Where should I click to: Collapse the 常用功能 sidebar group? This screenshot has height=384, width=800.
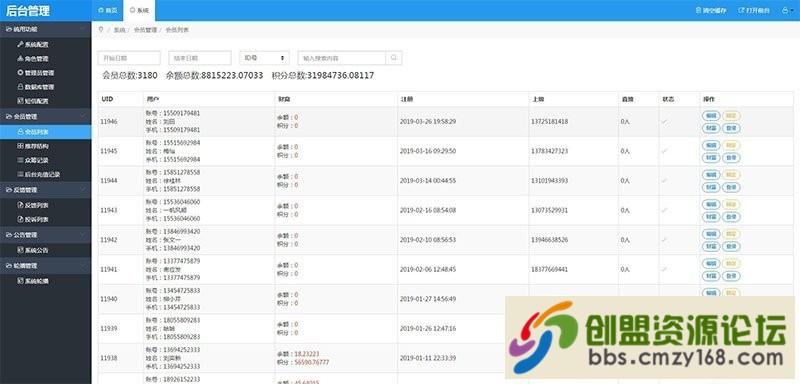click(x=45, y=30)
